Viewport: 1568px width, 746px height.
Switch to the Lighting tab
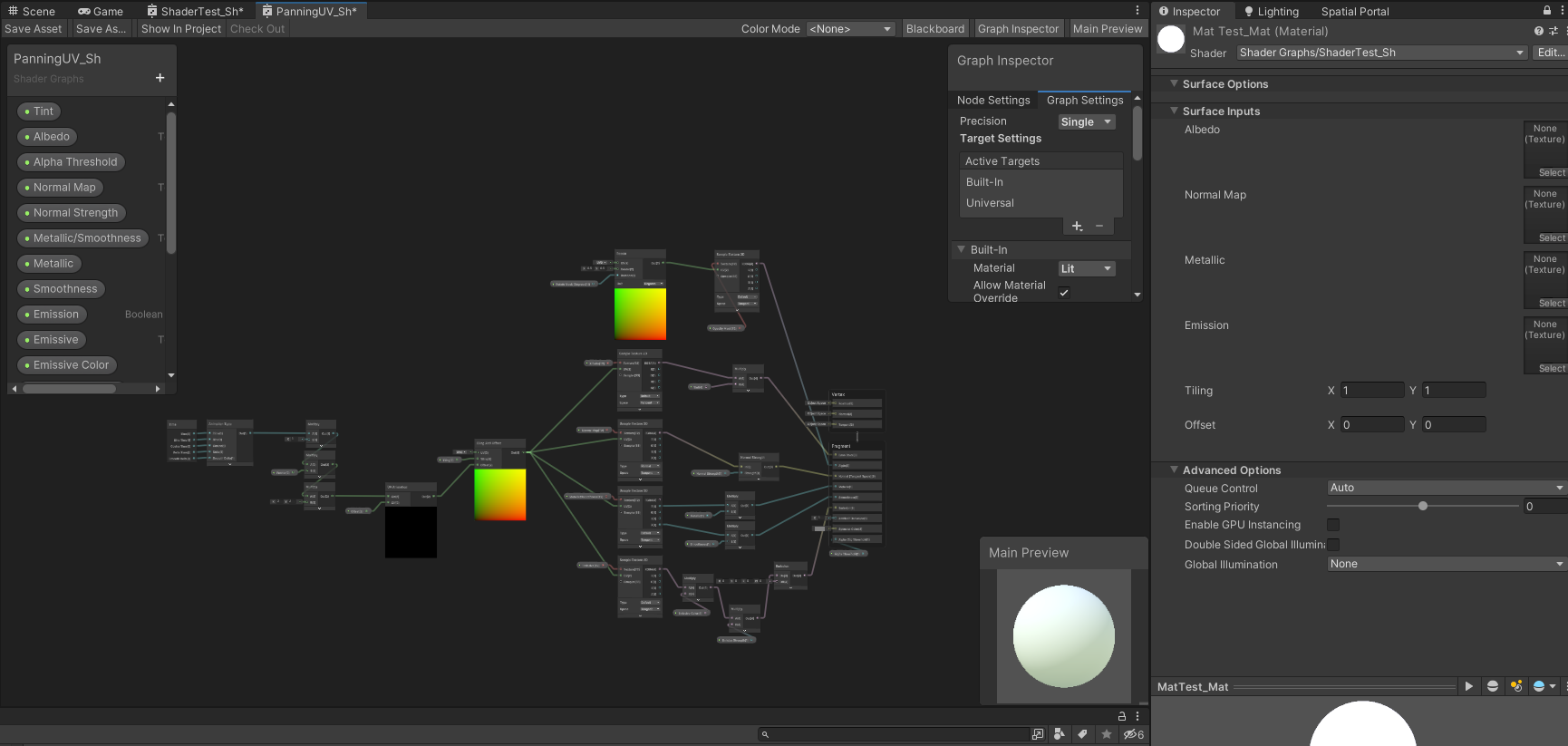coord(1272,11)
